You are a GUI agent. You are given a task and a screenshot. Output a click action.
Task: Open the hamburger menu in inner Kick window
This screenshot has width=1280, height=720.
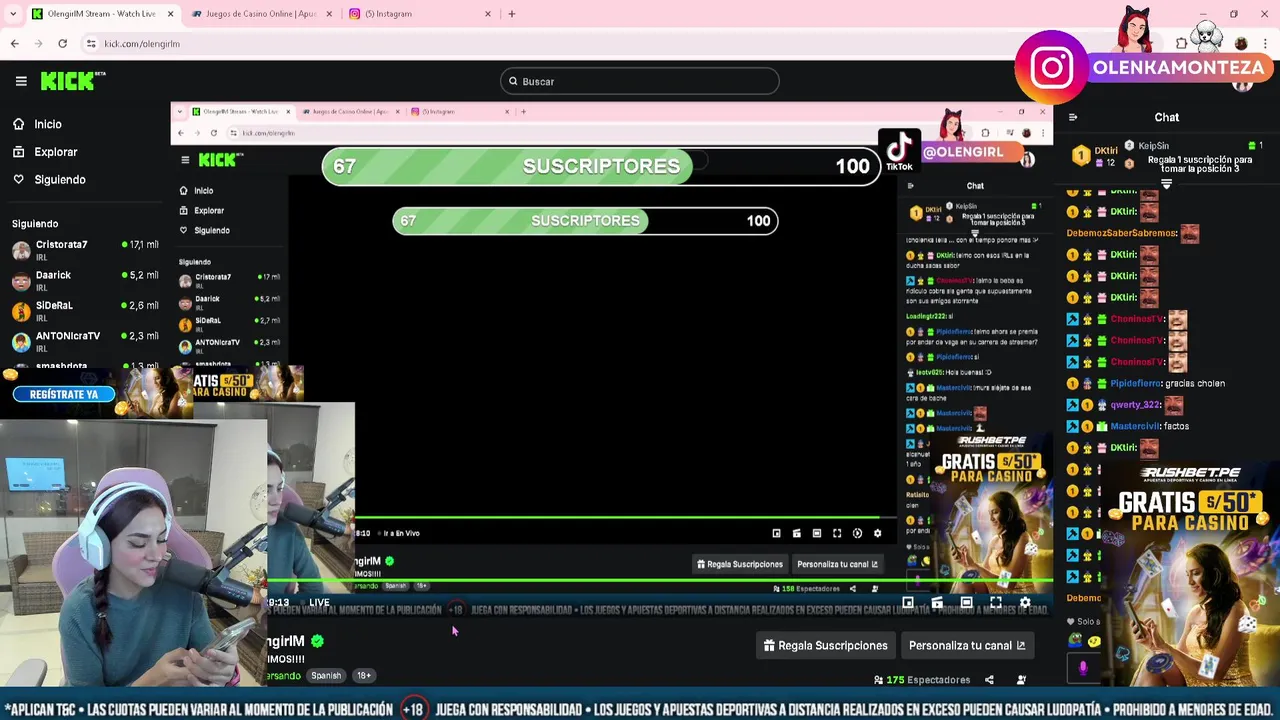coord(185,160)
